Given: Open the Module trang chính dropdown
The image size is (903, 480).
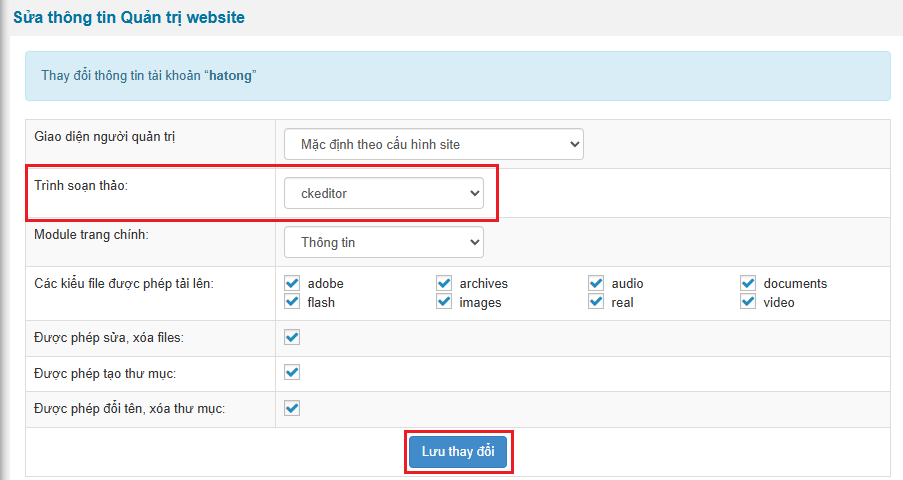Looking at the screenshot, I should pyautogui.click(x=383, y=242).
